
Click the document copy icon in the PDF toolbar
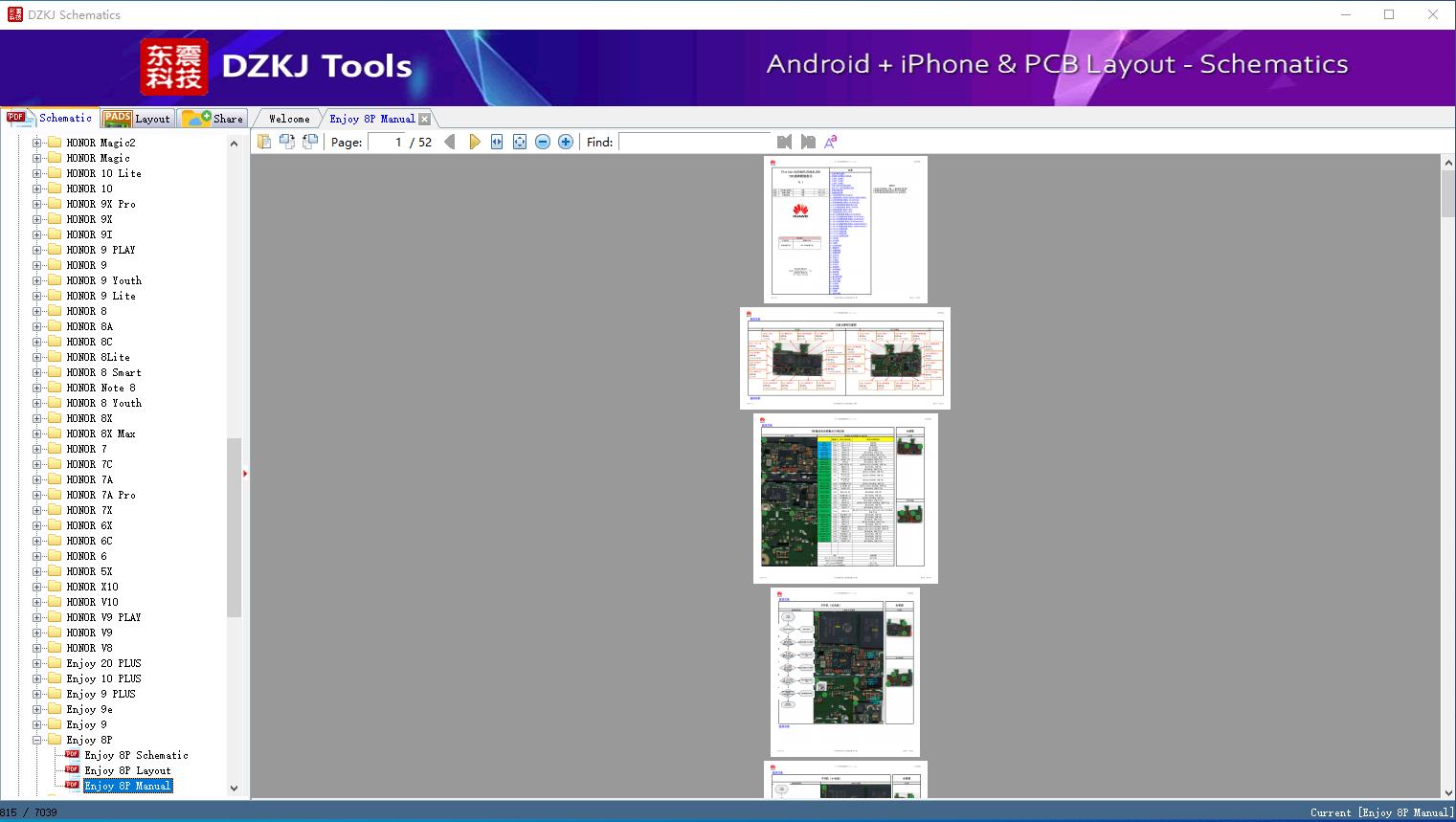tap(264, 142)
